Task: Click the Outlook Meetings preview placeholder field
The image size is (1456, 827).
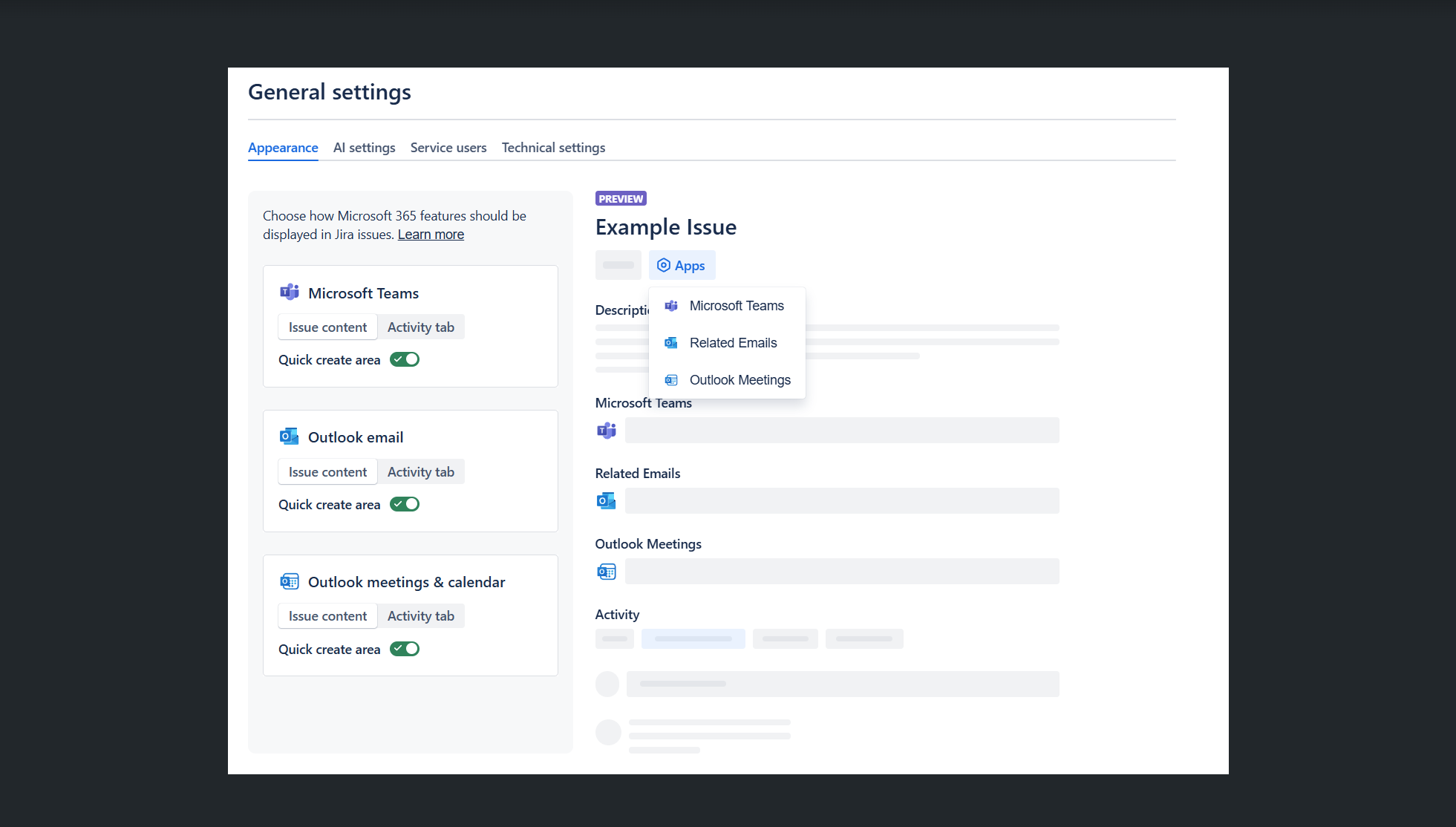Action: [842, 572]
